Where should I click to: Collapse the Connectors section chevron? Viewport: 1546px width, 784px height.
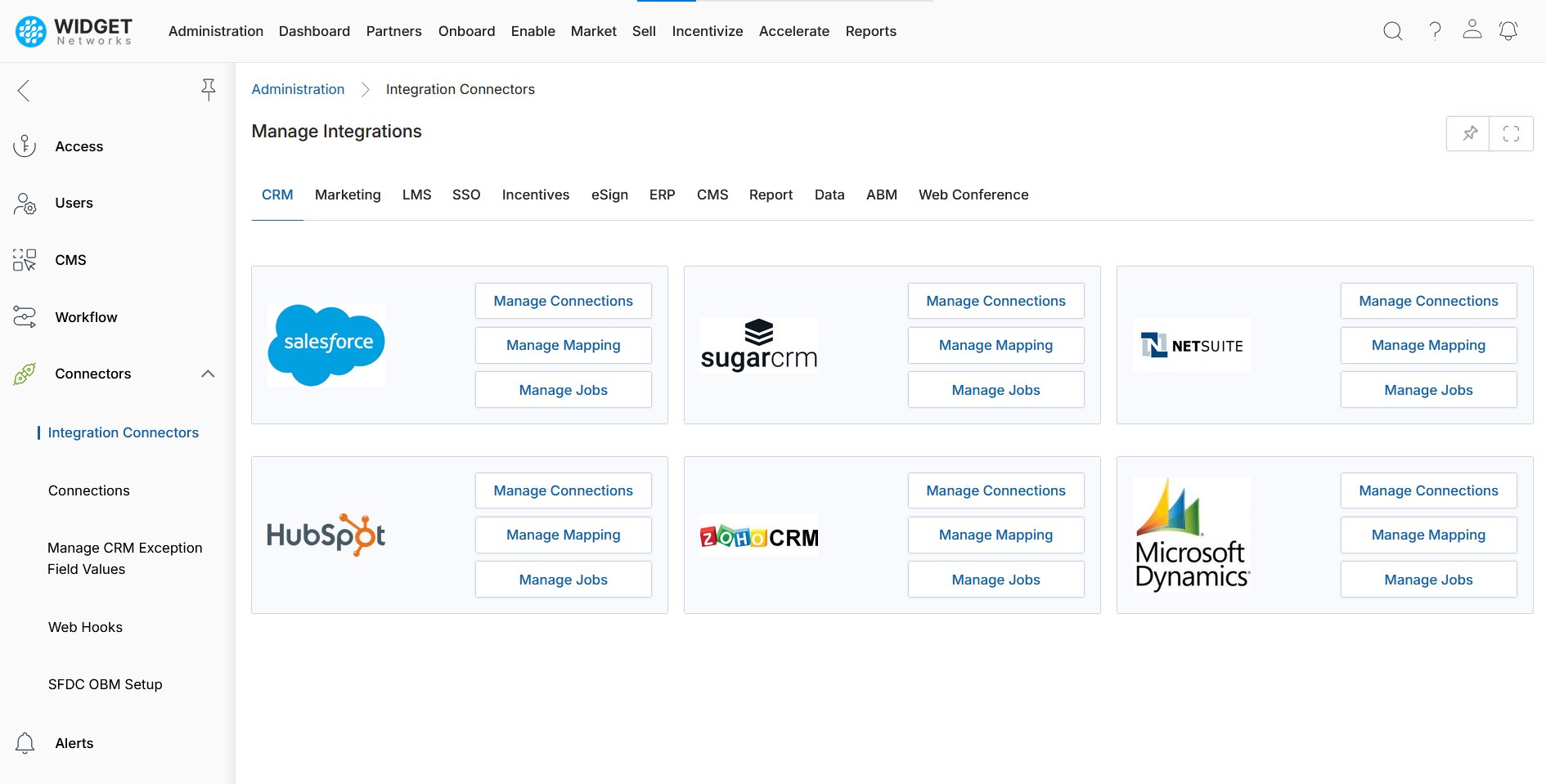click(208, 374)
